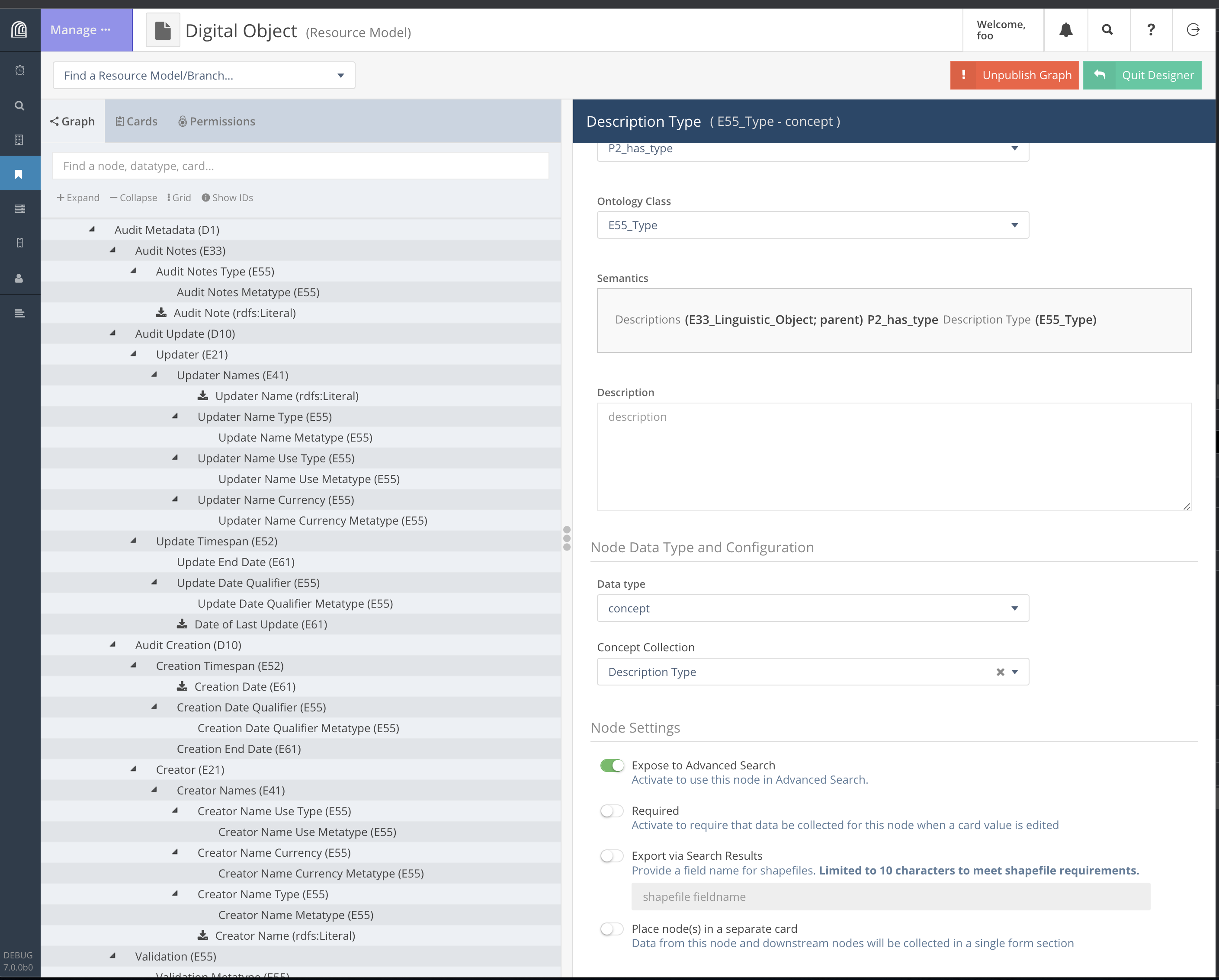
Task: Click the logout icon next to help
Action: [x=1193, y=30]
